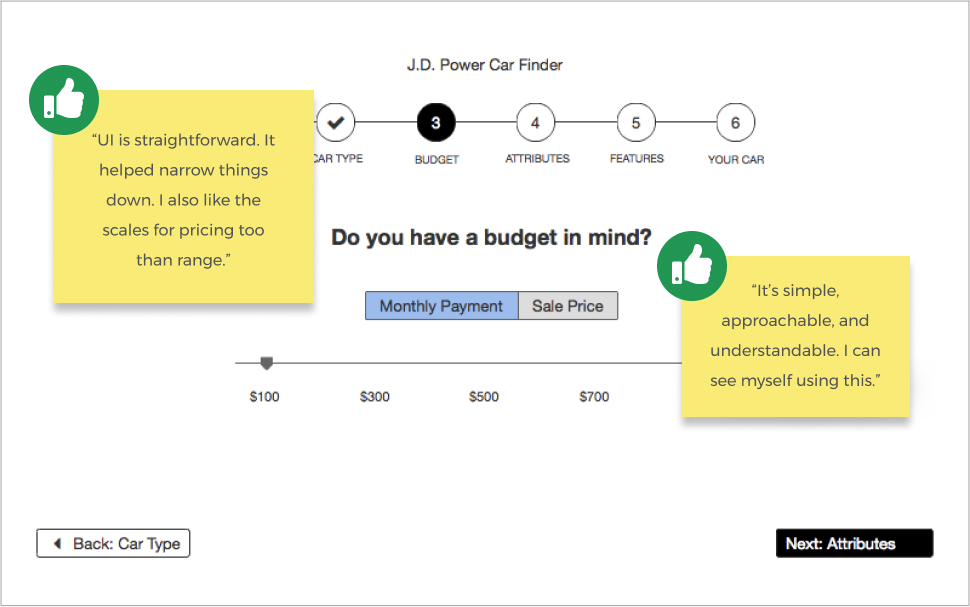Click the $300 slider label

point(375,397)
